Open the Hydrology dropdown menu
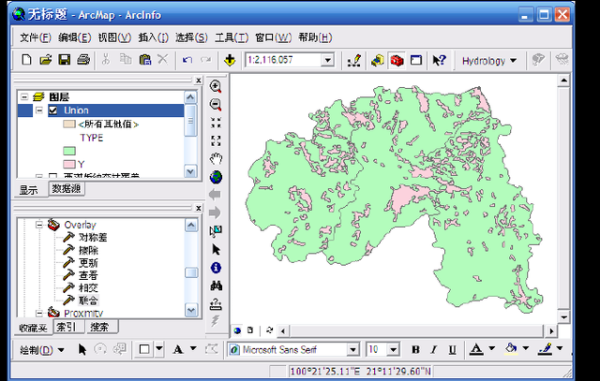This screenshot has width=600, height=381. click(489, 61)
